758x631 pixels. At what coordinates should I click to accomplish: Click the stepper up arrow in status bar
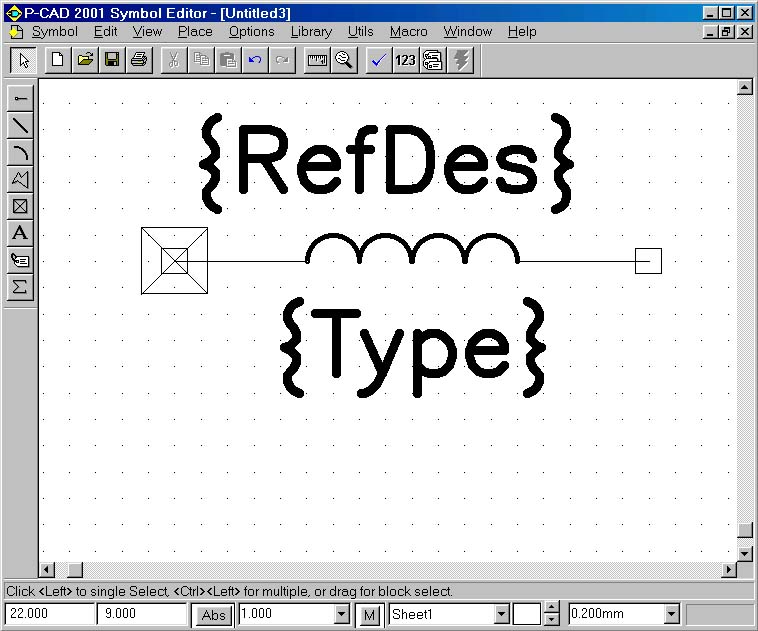click(x=551, y=607)
